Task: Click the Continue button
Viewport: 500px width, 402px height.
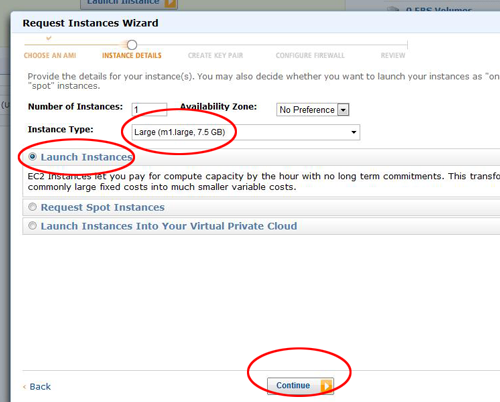Action: [300, 386]
